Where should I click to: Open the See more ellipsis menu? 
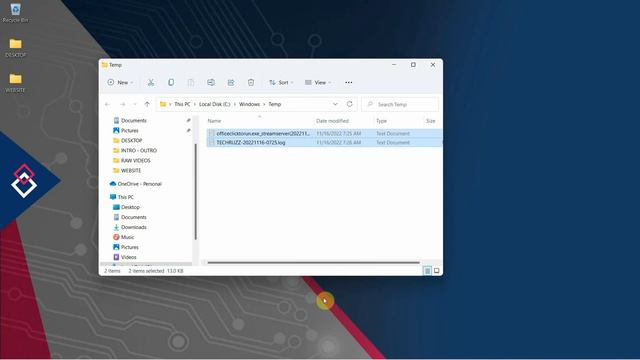[x=349, y=82]
